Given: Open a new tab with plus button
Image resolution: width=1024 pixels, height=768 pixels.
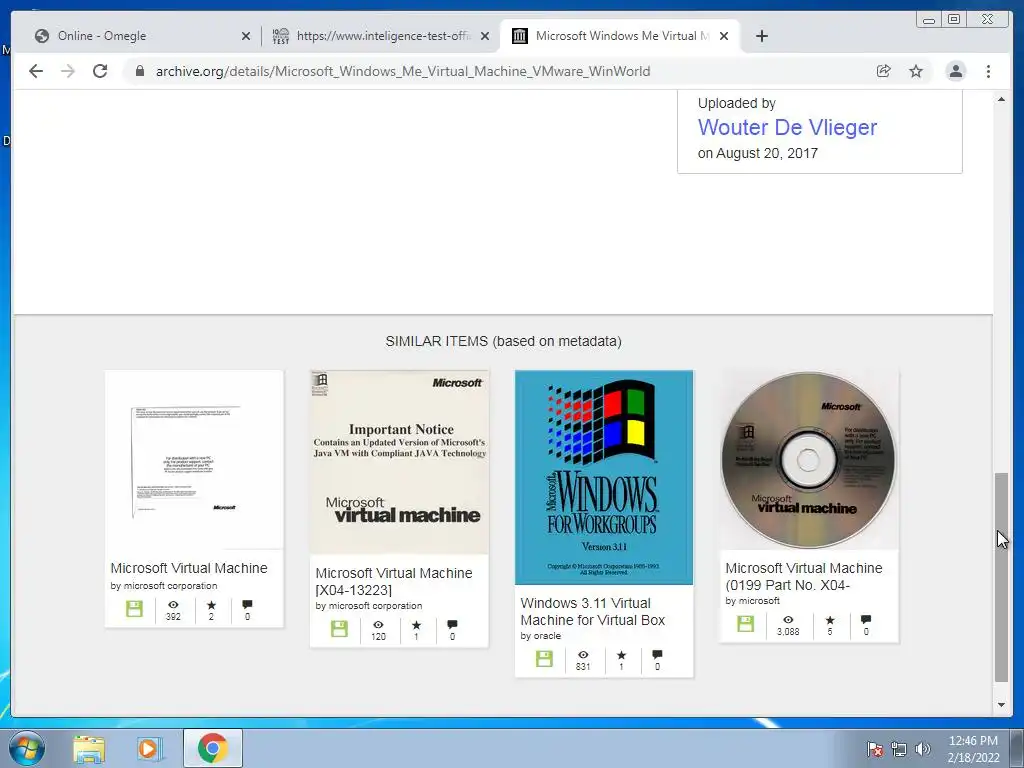Looking at the screenshot, I should tap(761, 36).
